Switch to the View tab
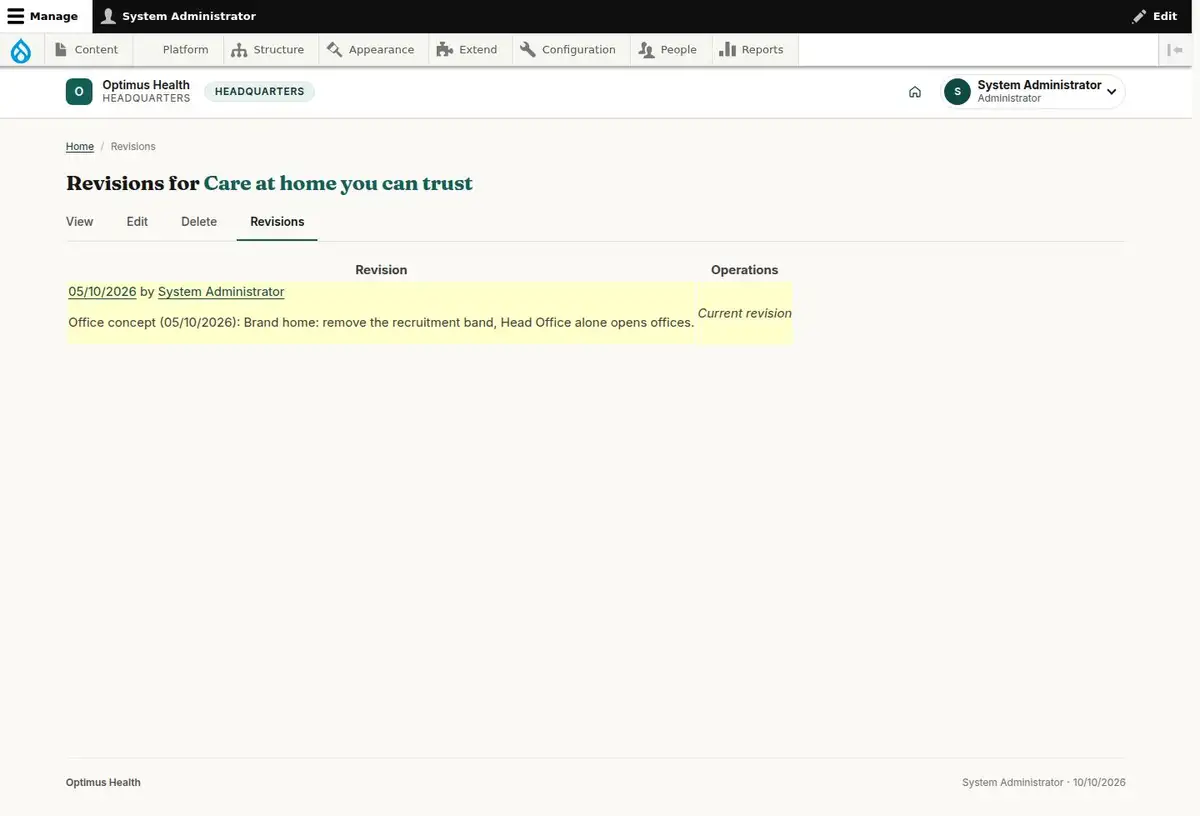1200x816 pixels. (x=80, y=222)
